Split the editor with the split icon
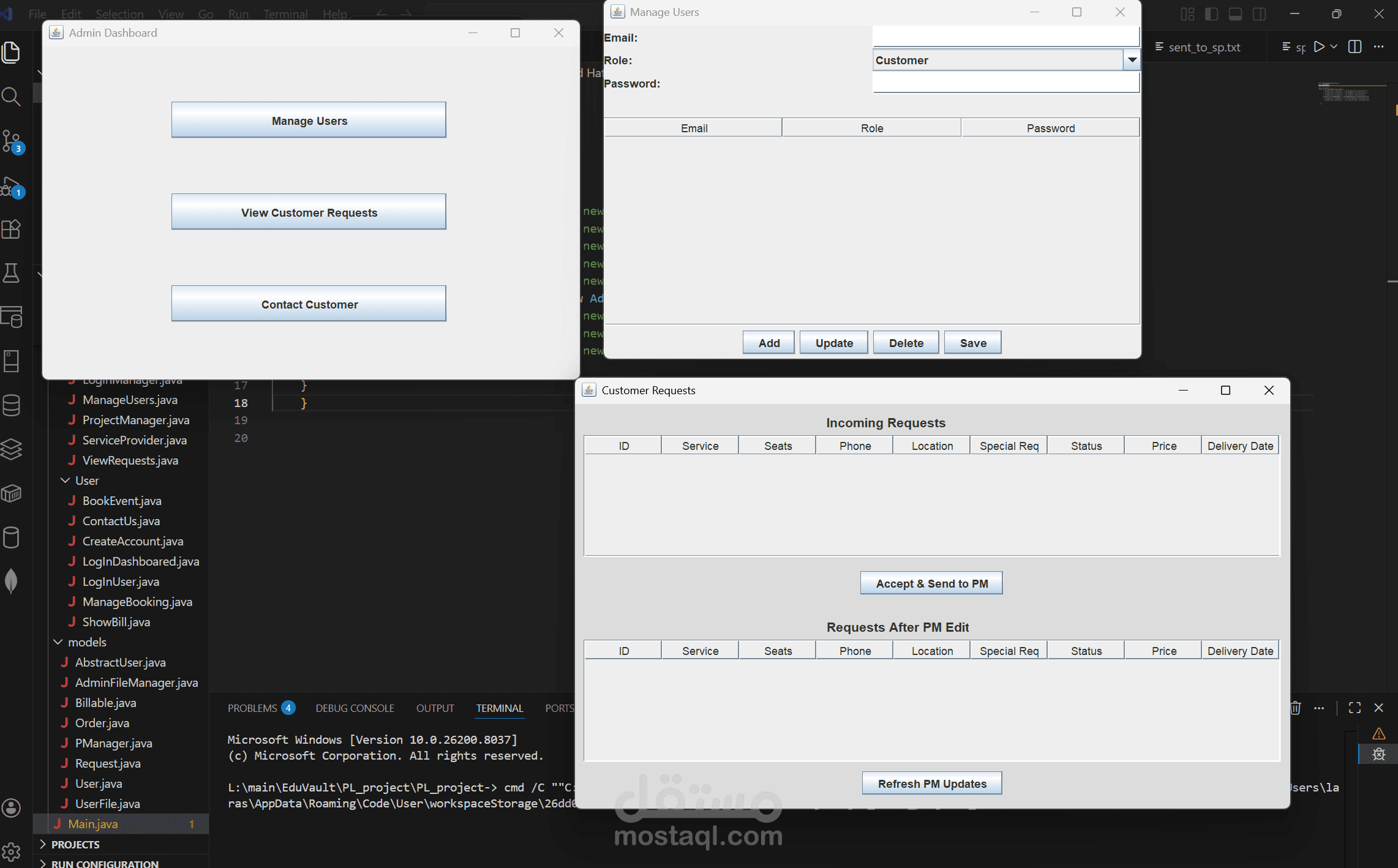Image resolution: width=1398 pixels, height=868 pixels. (x=1354, y=47)
